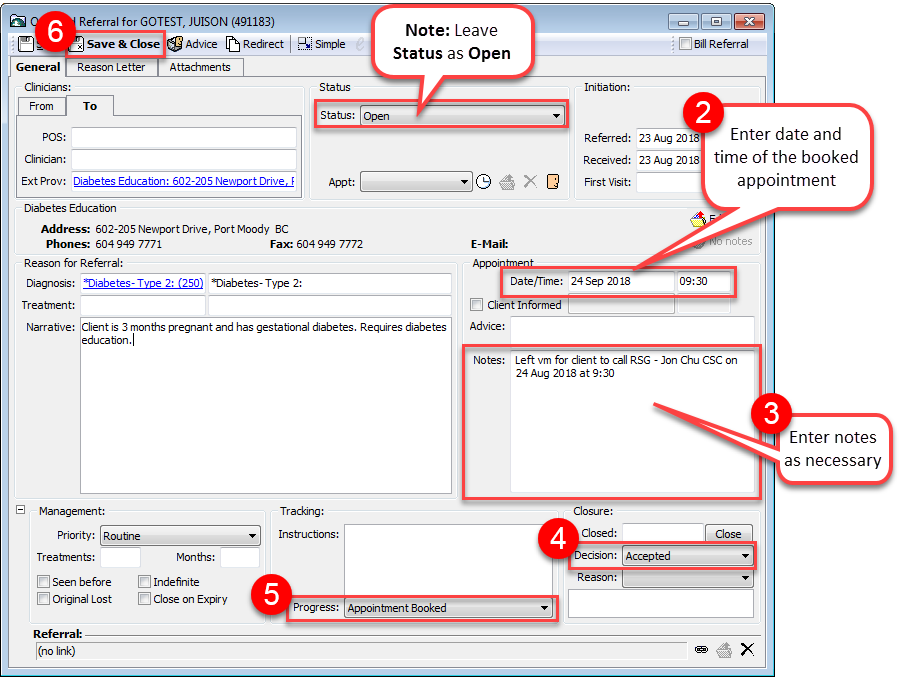Click the Redirect toolbar icon
This screenshot has width=902, height=677.
pyautogui.click(x=255, y=44)
